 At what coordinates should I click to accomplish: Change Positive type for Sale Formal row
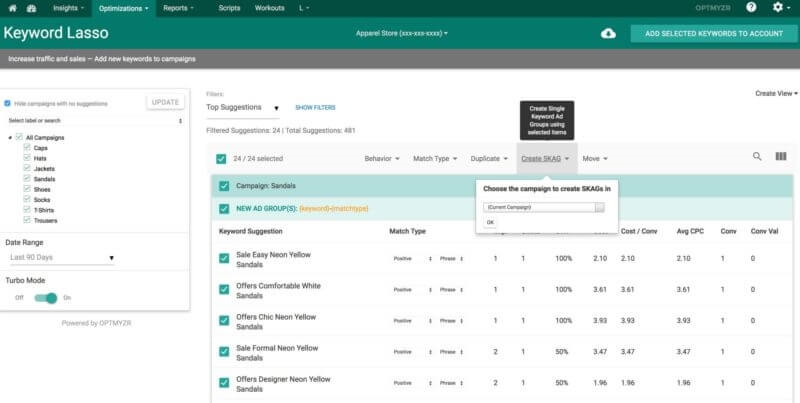pos(412,352)
